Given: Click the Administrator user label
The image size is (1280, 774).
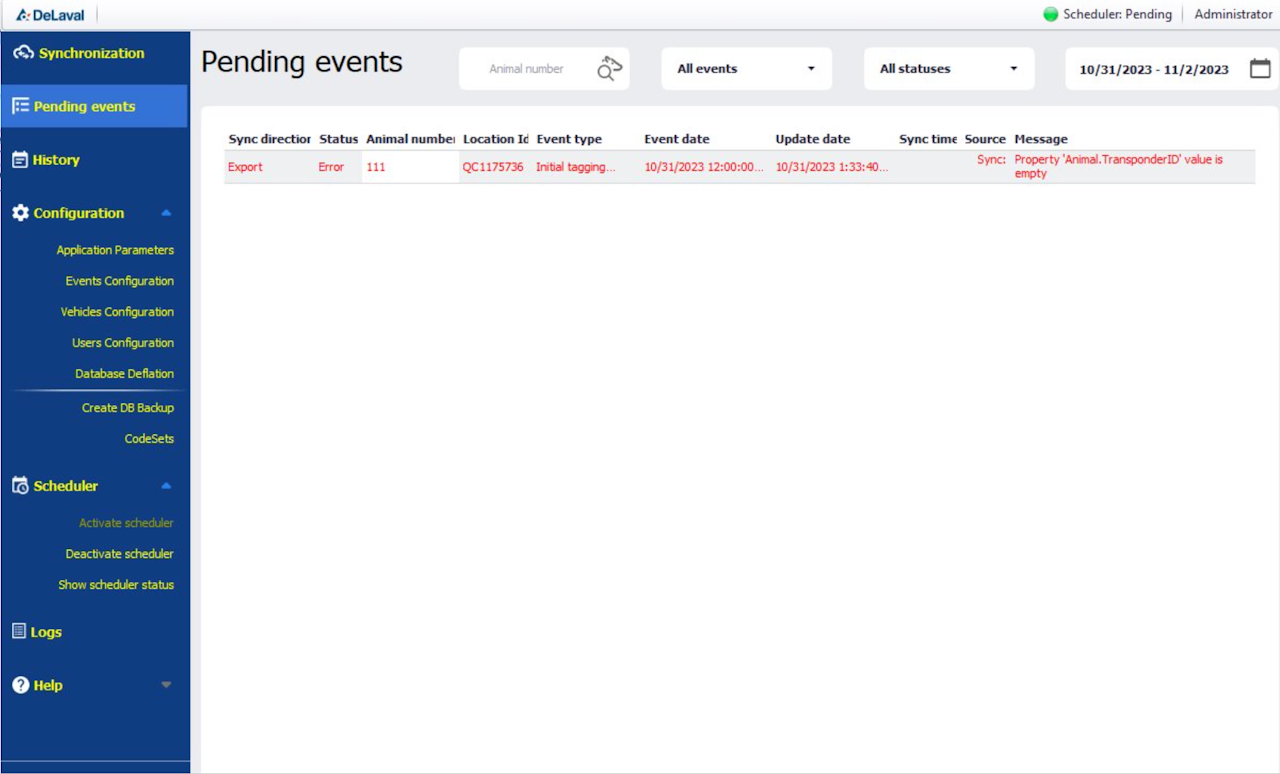Looking at the screenshot, I should pos(1233,14).
